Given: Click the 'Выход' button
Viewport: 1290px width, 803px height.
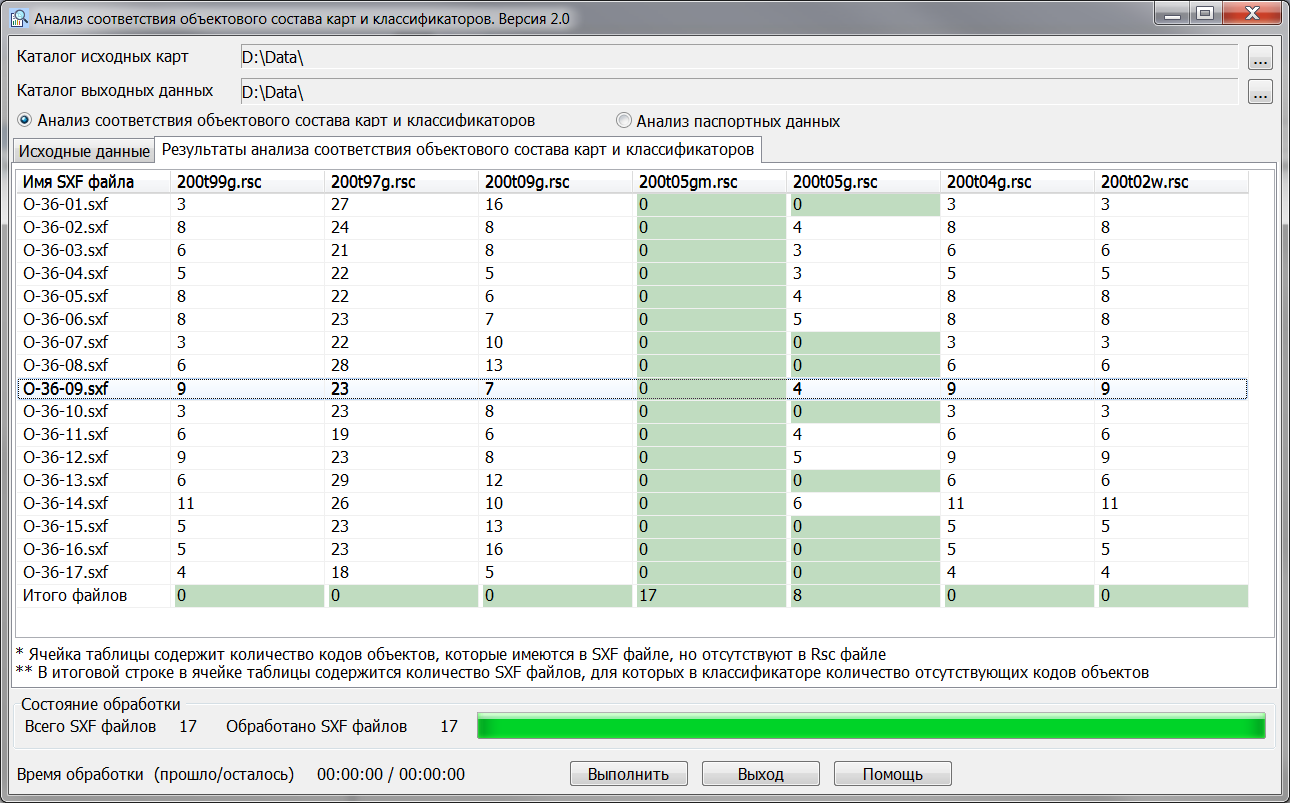Looking at the screenshot, I should pyautogui.click(x=761, y=774).
